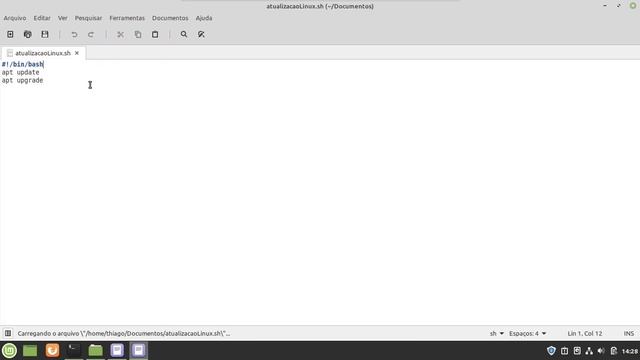
Task: Select the atualizacaoLinux.sh document tab
Action: 42,53
